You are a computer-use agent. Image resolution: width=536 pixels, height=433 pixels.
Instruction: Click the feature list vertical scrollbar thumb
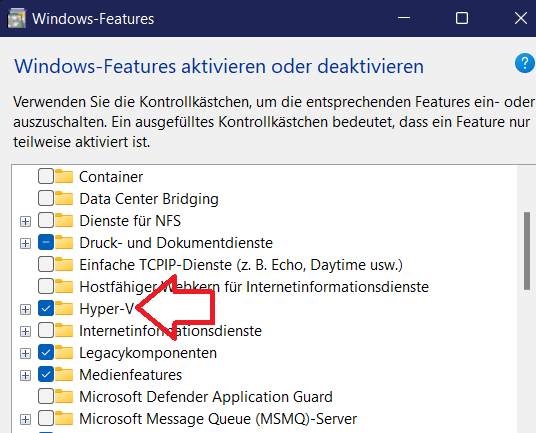pos(527,251)
